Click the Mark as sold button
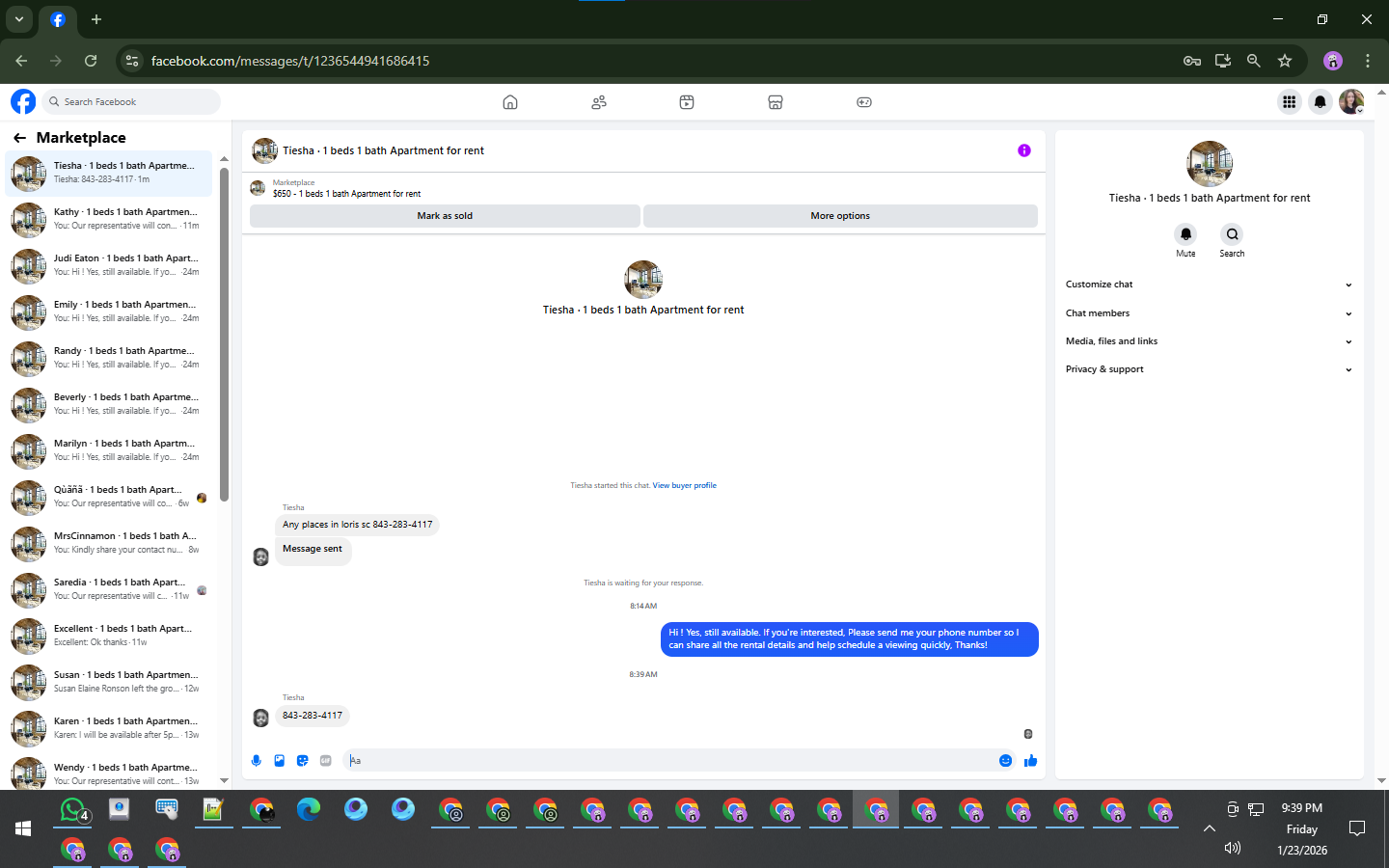This screenshot has height=868, width=1389. pyautogui.click(x=445, y=216)
